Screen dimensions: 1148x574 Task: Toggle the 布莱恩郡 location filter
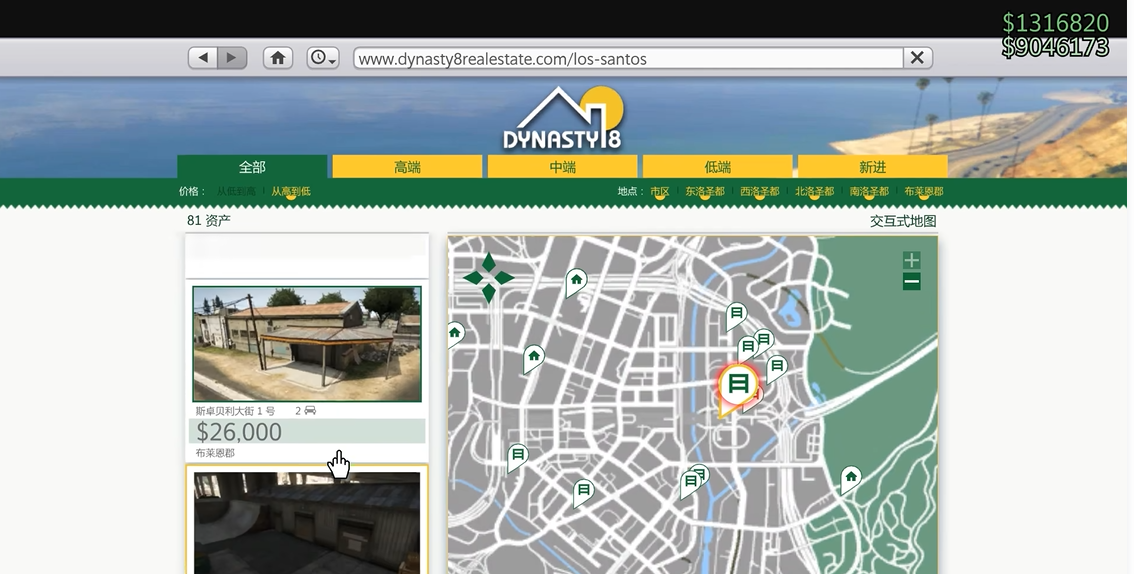[x=923, y=191]
